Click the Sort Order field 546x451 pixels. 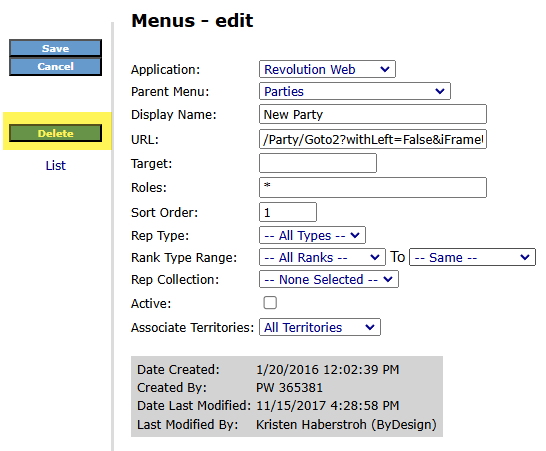[x=288, y=212]
